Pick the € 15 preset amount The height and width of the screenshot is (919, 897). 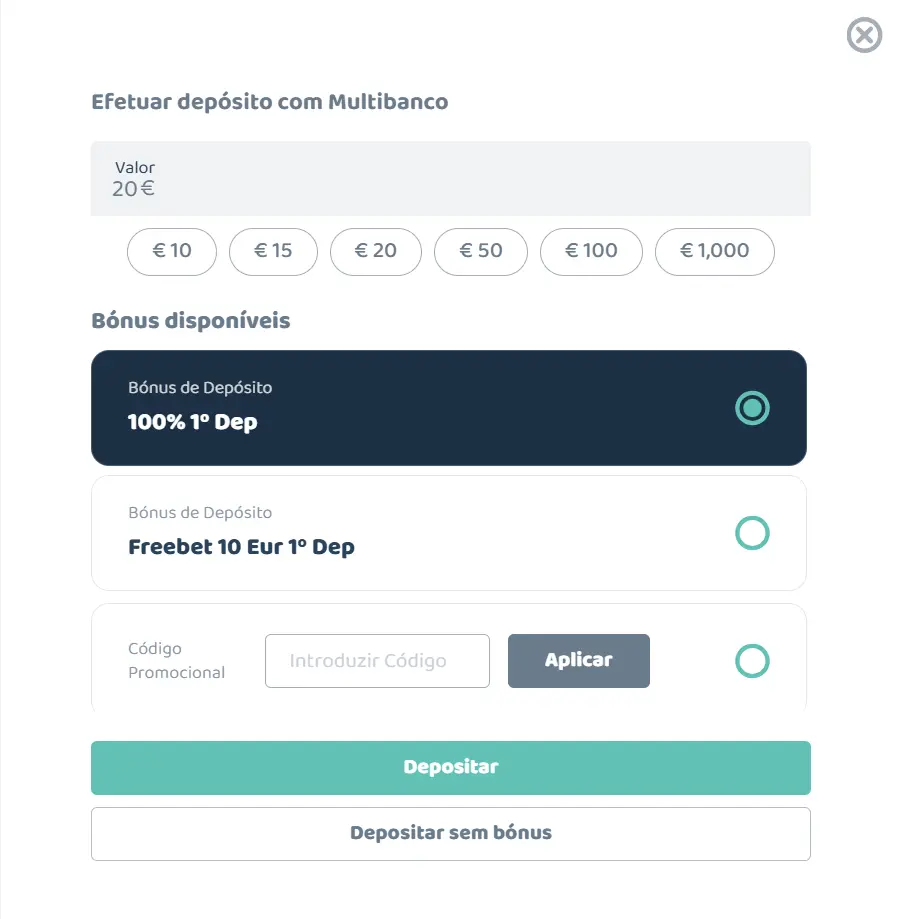click(x=273, y=251)
